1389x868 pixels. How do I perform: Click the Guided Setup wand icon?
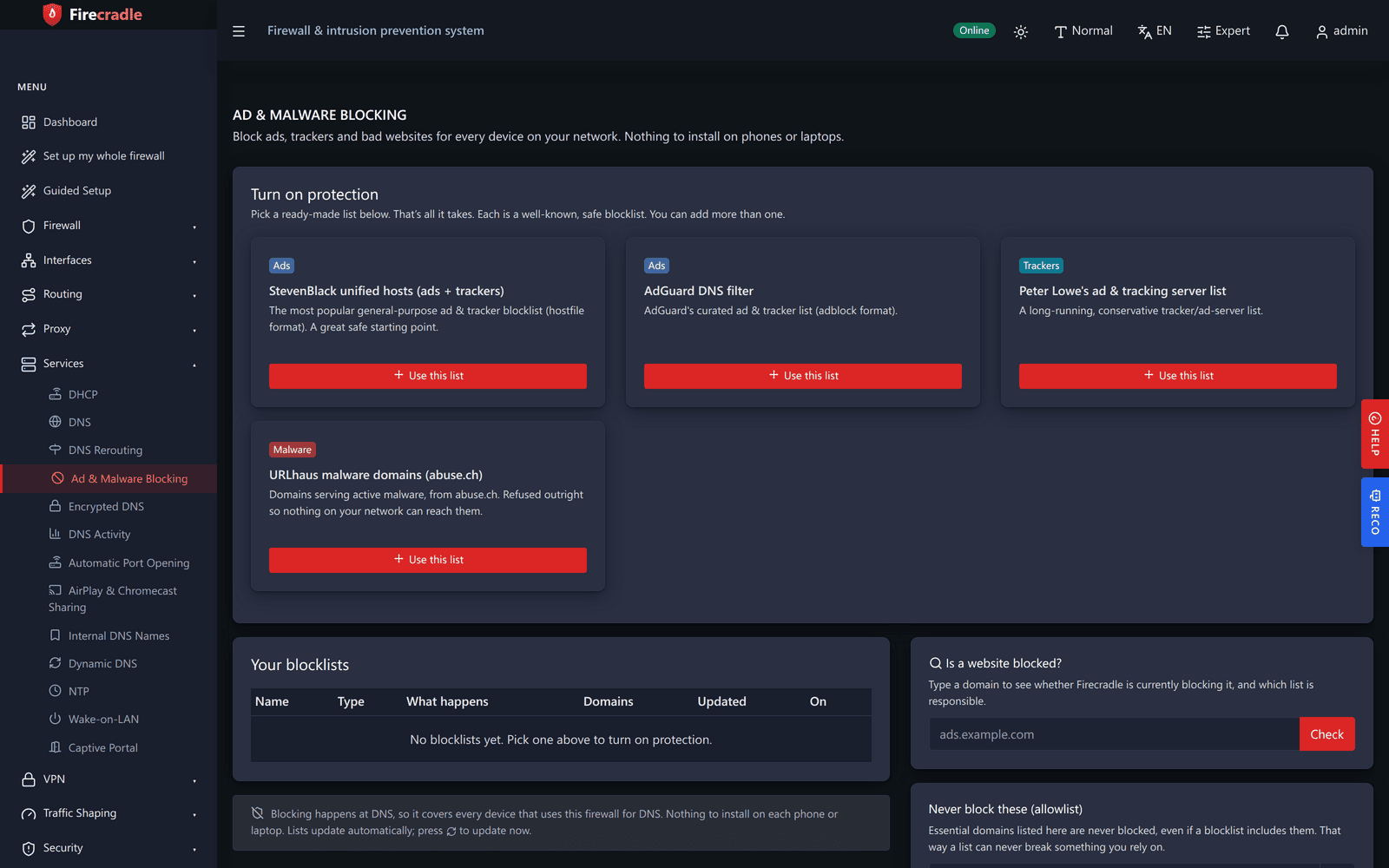click(x=29, y=191)
